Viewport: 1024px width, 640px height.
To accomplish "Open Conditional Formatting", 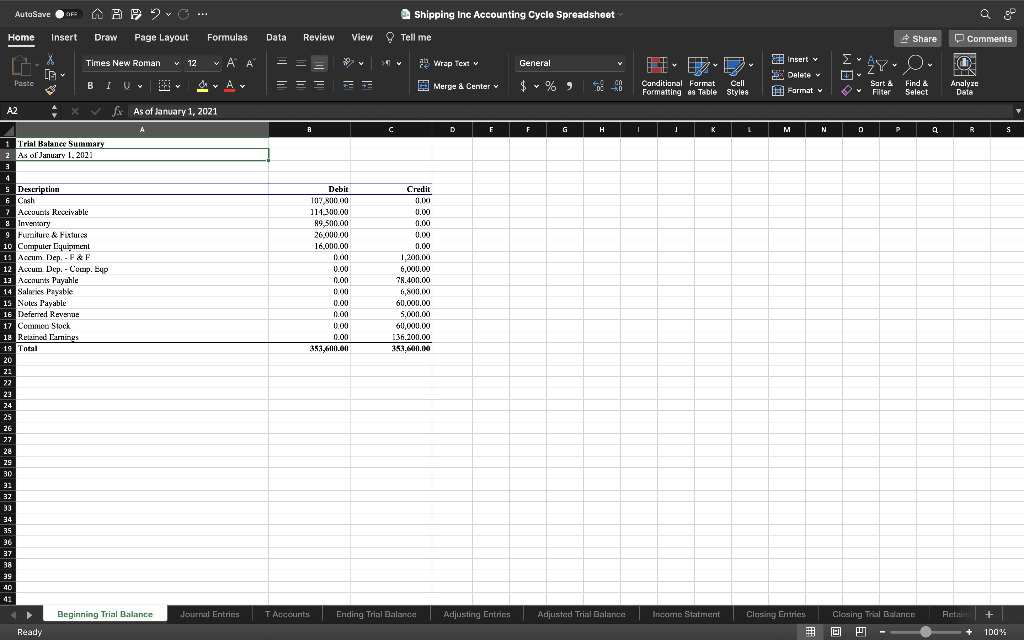I will click(661, 76).
